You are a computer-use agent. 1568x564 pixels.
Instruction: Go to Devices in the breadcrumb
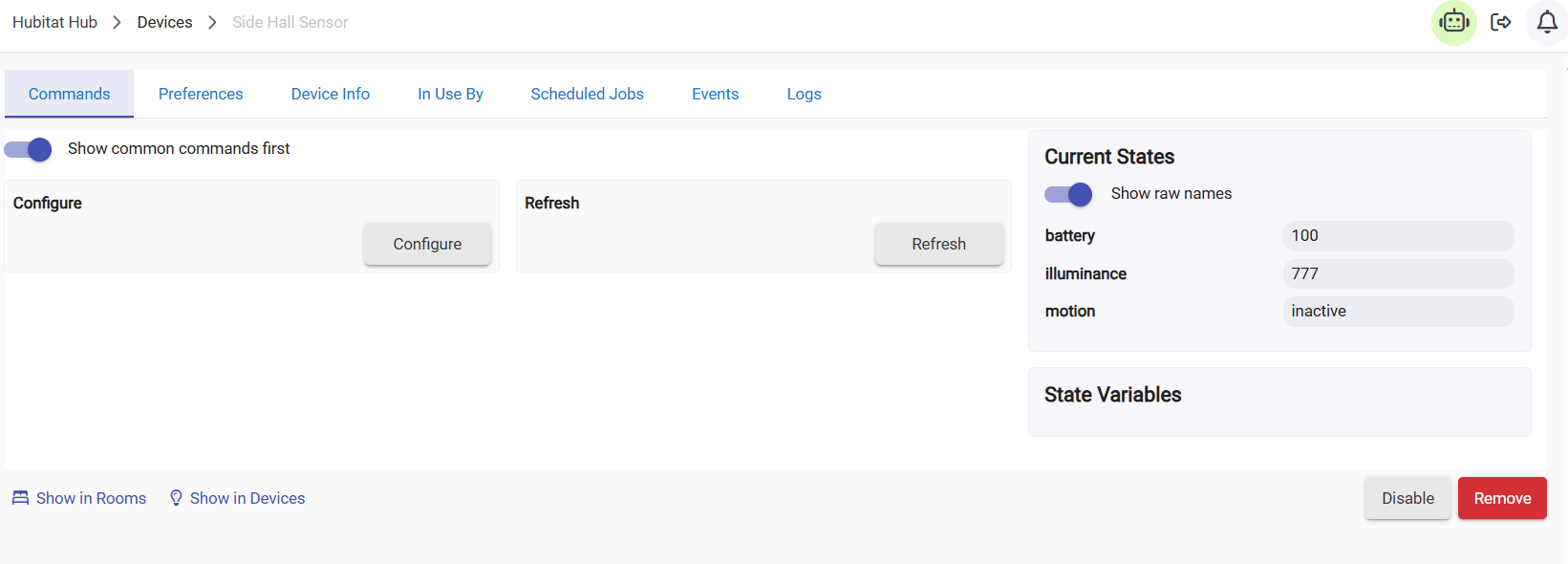(164, 22)
